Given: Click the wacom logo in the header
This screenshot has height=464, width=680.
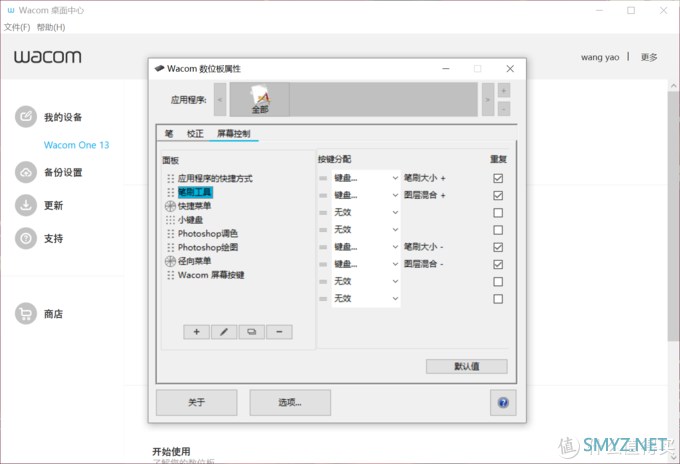Looking at the screenshot, I should pos(47,57).
